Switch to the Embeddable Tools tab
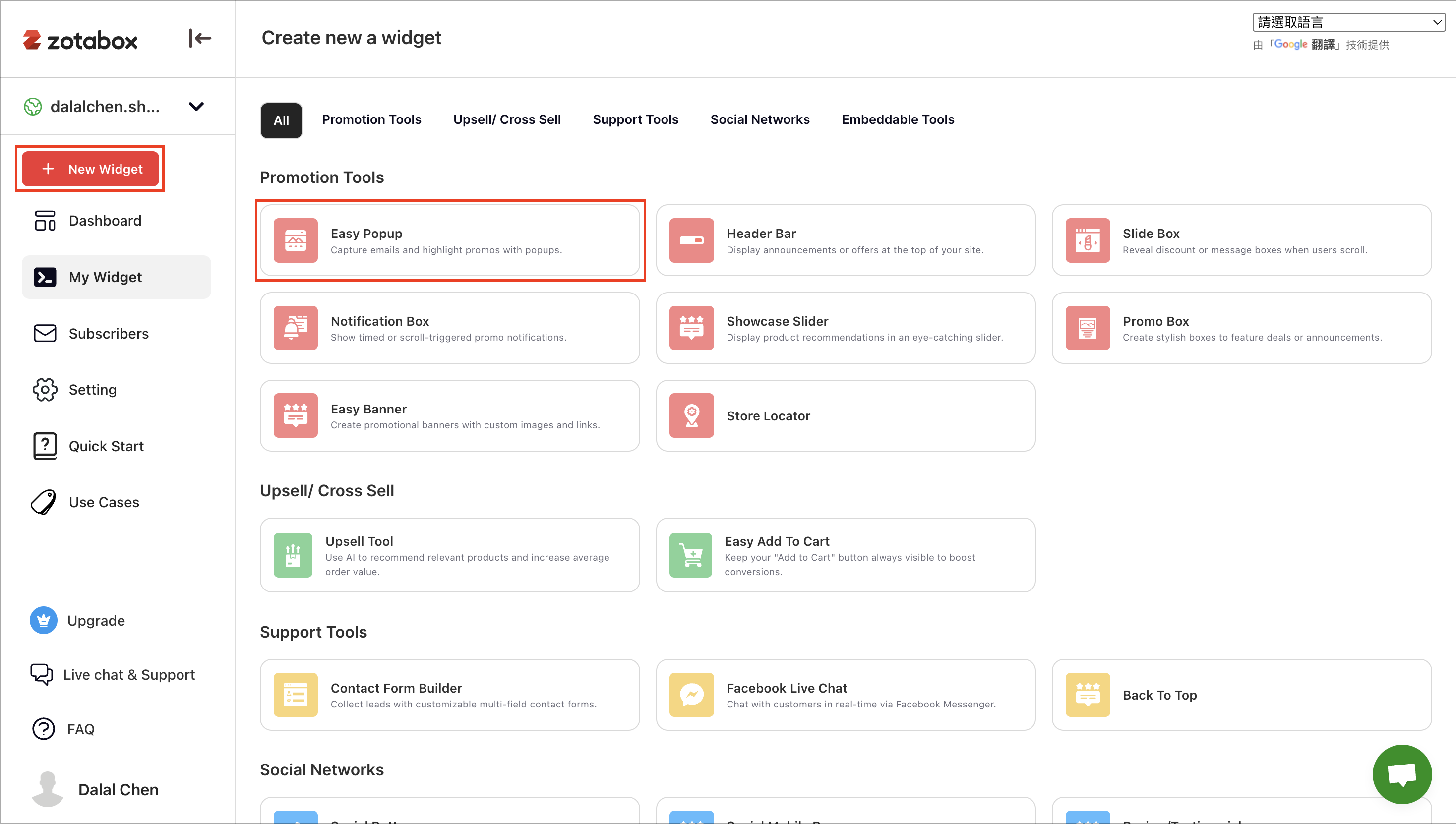1456x824 pixels. tap(898, 119)
